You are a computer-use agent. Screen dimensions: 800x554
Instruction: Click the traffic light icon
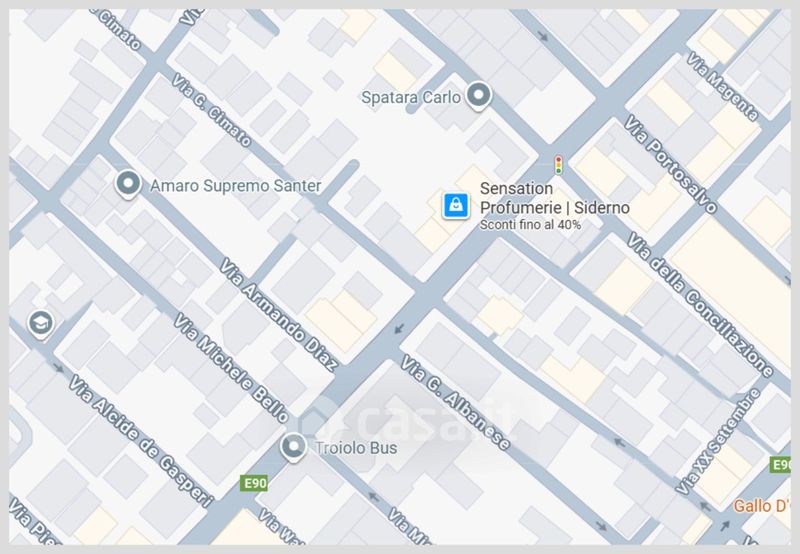coord(559,165)
